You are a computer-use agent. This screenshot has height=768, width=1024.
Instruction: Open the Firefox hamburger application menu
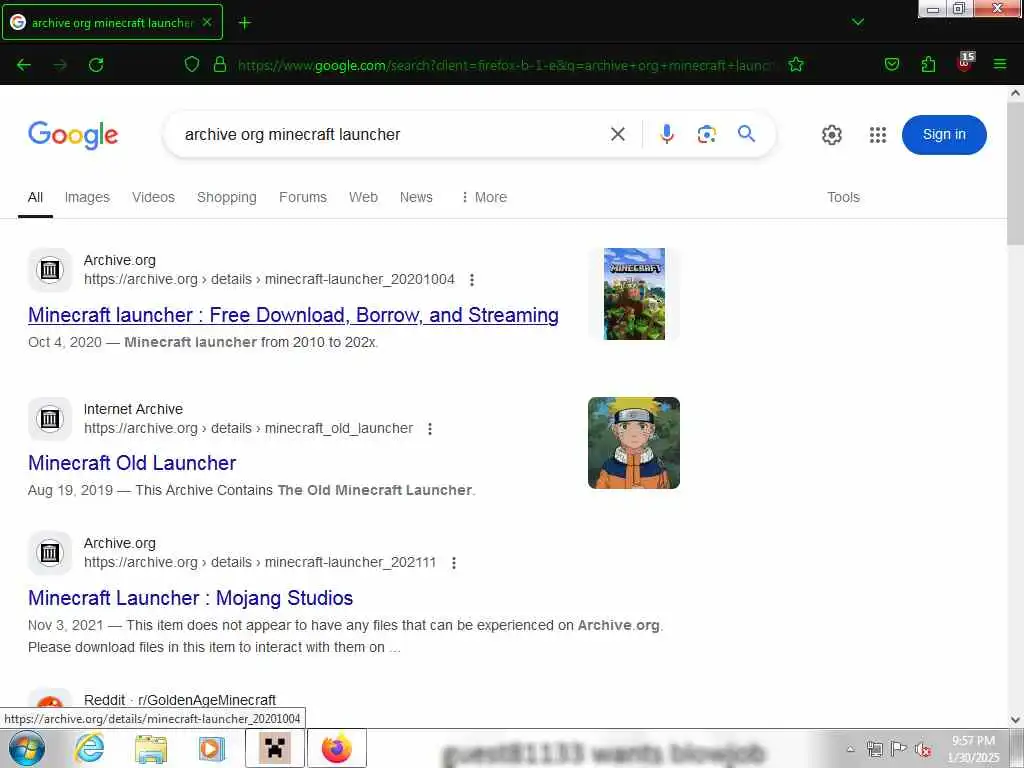tap(1000, 64)
